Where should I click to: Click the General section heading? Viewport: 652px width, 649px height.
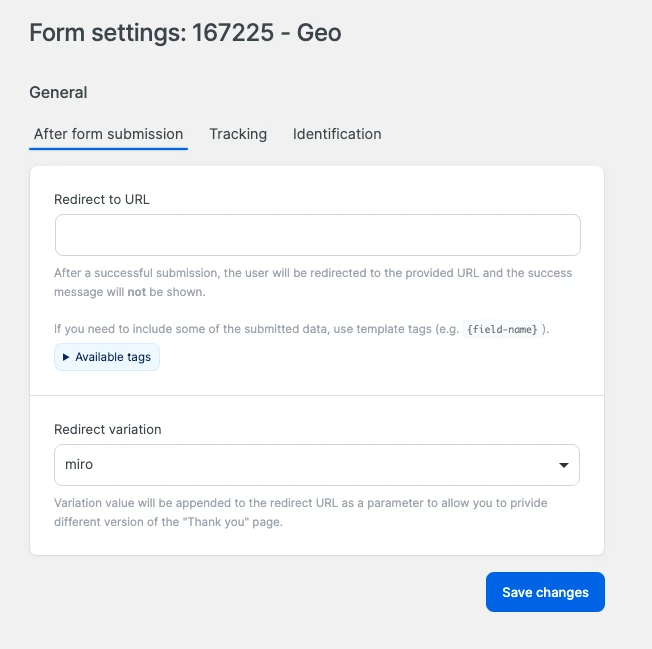(58, 92)
